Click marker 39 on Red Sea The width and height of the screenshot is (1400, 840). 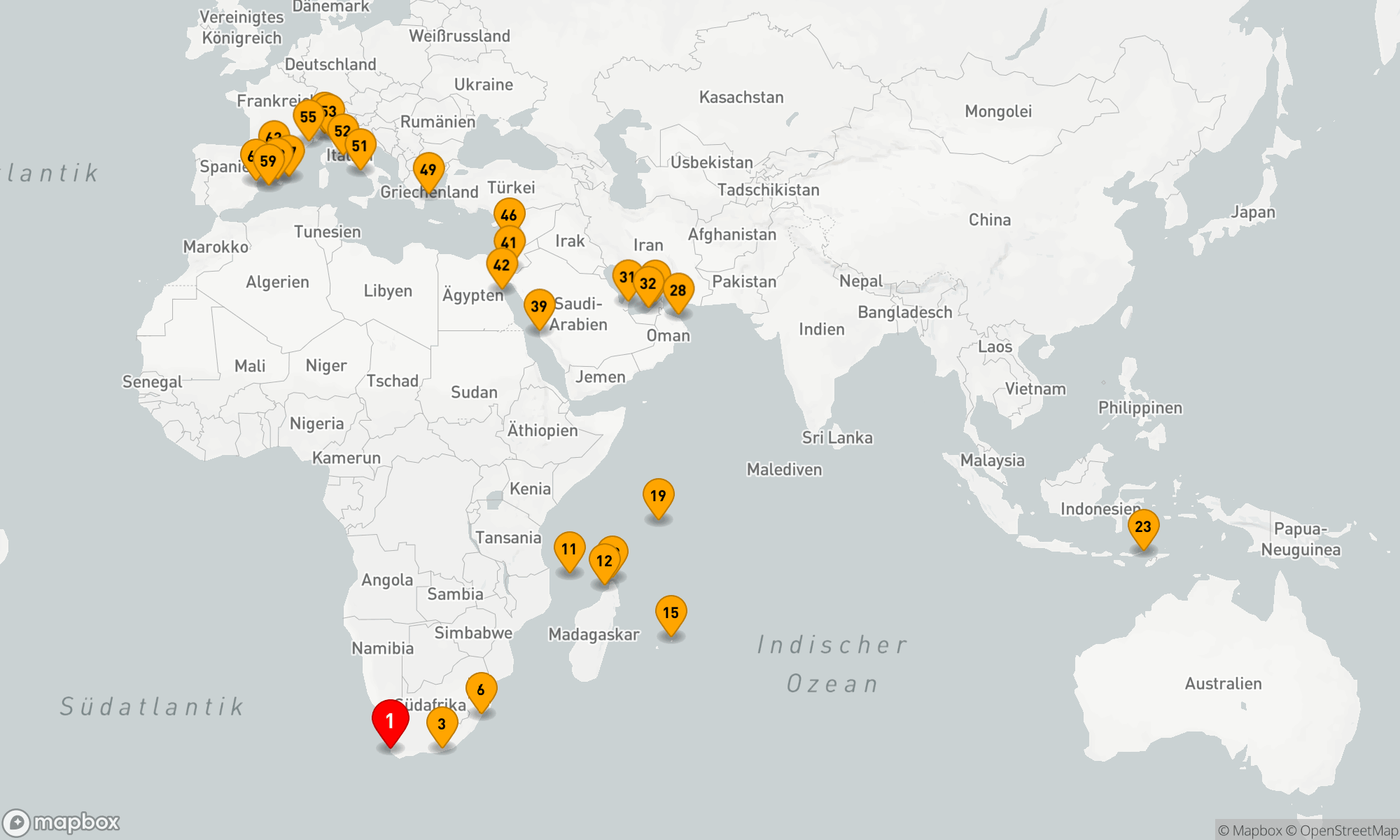[x=539, y=306]
